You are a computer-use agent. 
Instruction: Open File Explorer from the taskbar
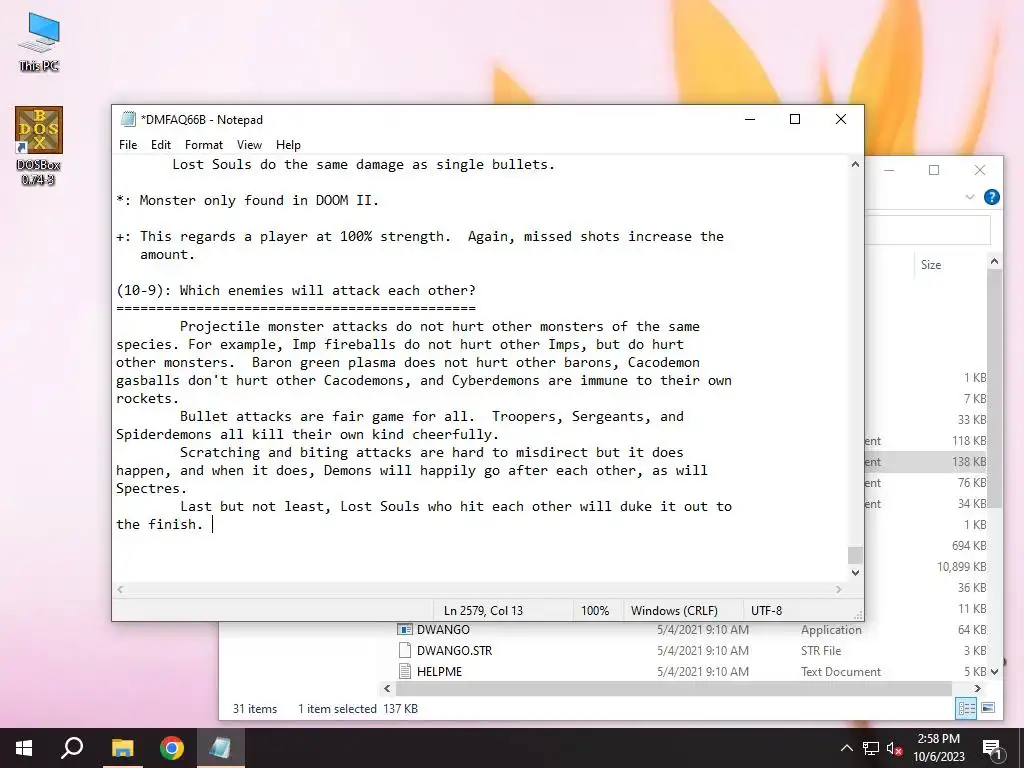point(122,748)
